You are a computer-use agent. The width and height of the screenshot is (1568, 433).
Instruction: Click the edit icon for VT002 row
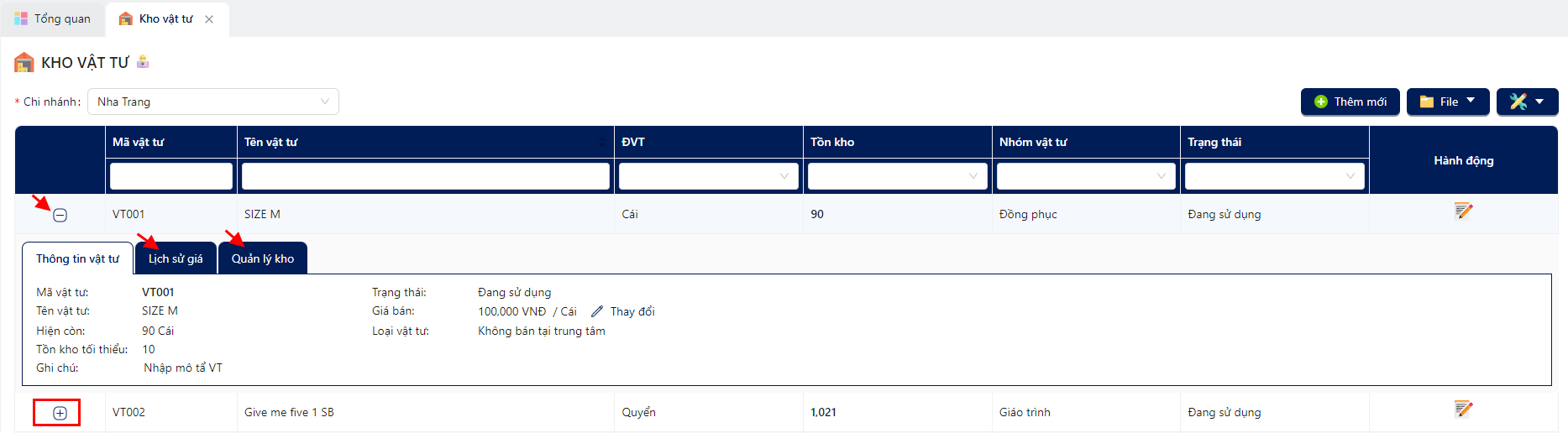pyautogui.click(x=1463, y=409)
